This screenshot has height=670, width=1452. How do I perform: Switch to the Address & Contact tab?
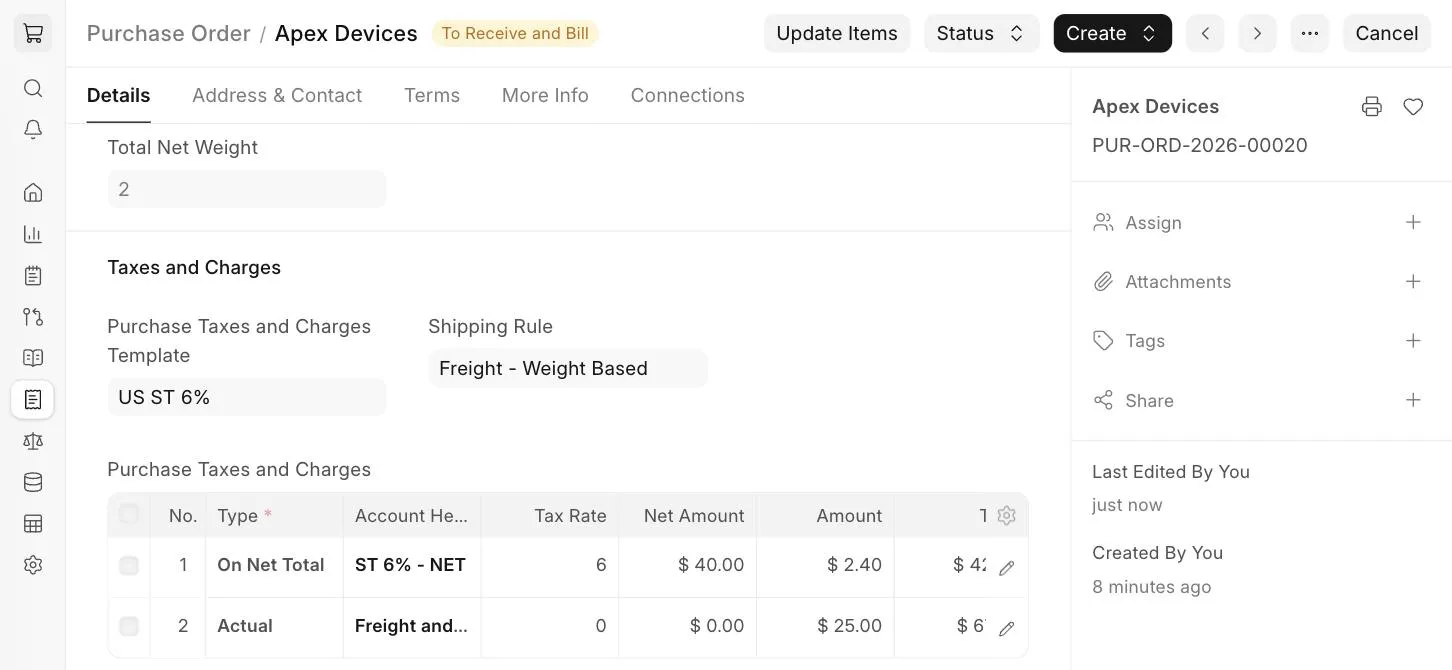tap(277, 95)
